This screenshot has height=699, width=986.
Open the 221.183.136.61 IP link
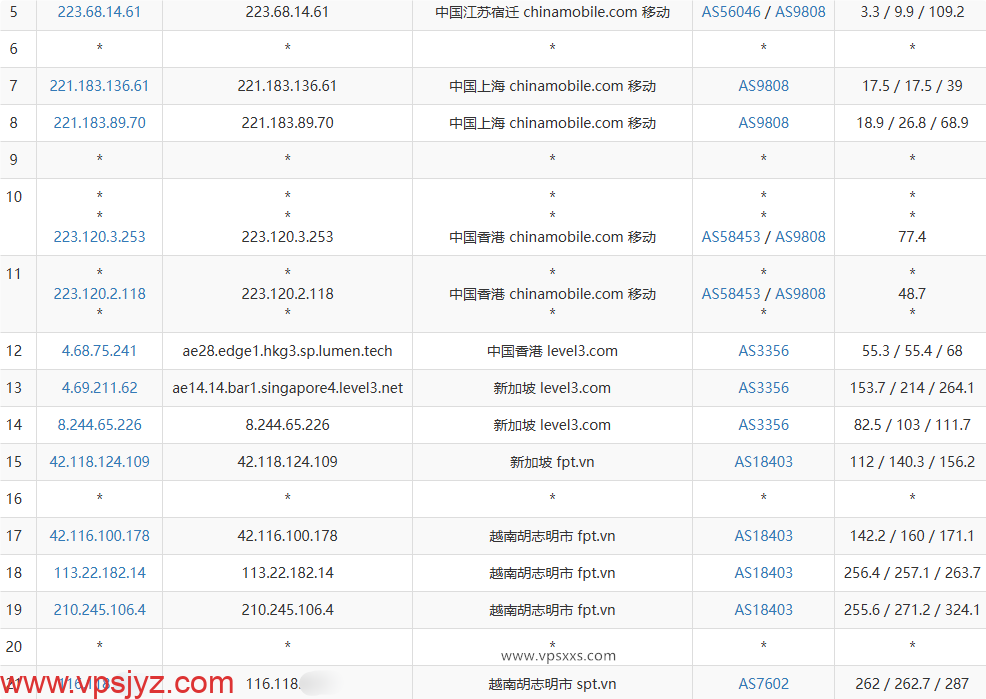point(99,86)
